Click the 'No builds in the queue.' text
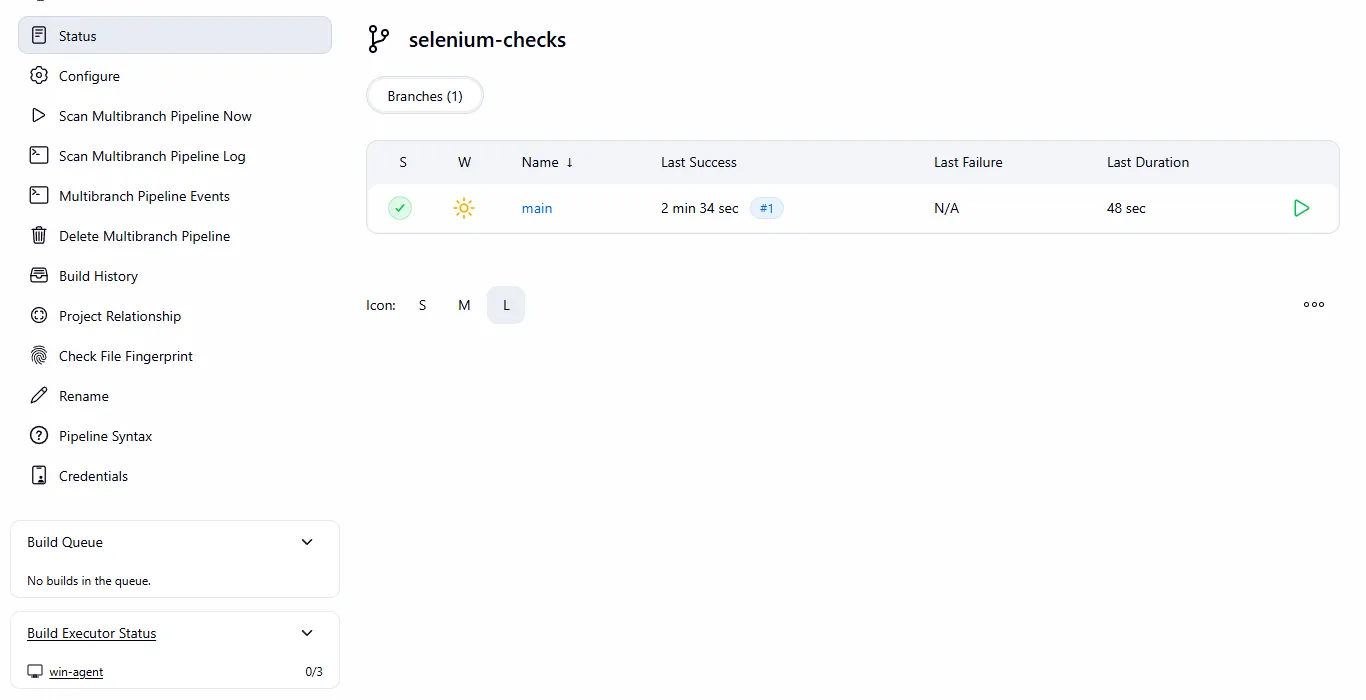Image resolution: width=1366 pixels, height=700 pixels. tap(89, 580)
